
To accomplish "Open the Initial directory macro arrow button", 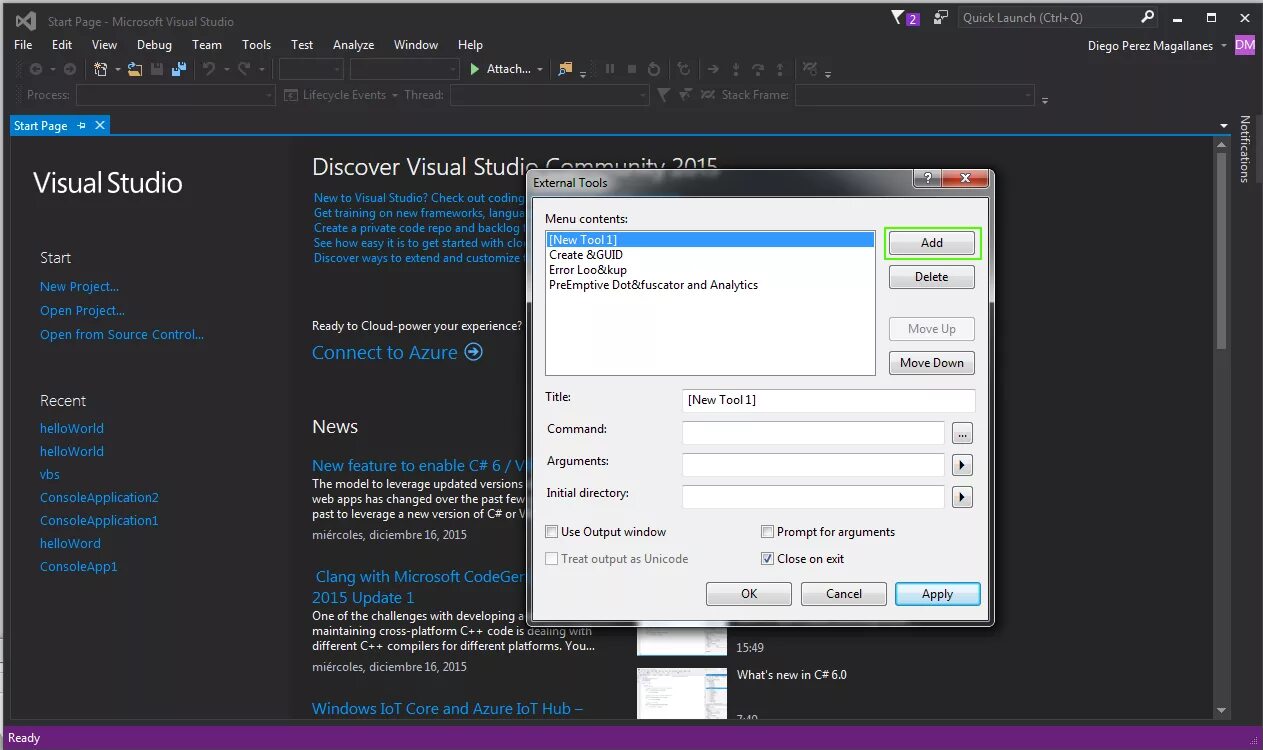I will tap(962, 497).
